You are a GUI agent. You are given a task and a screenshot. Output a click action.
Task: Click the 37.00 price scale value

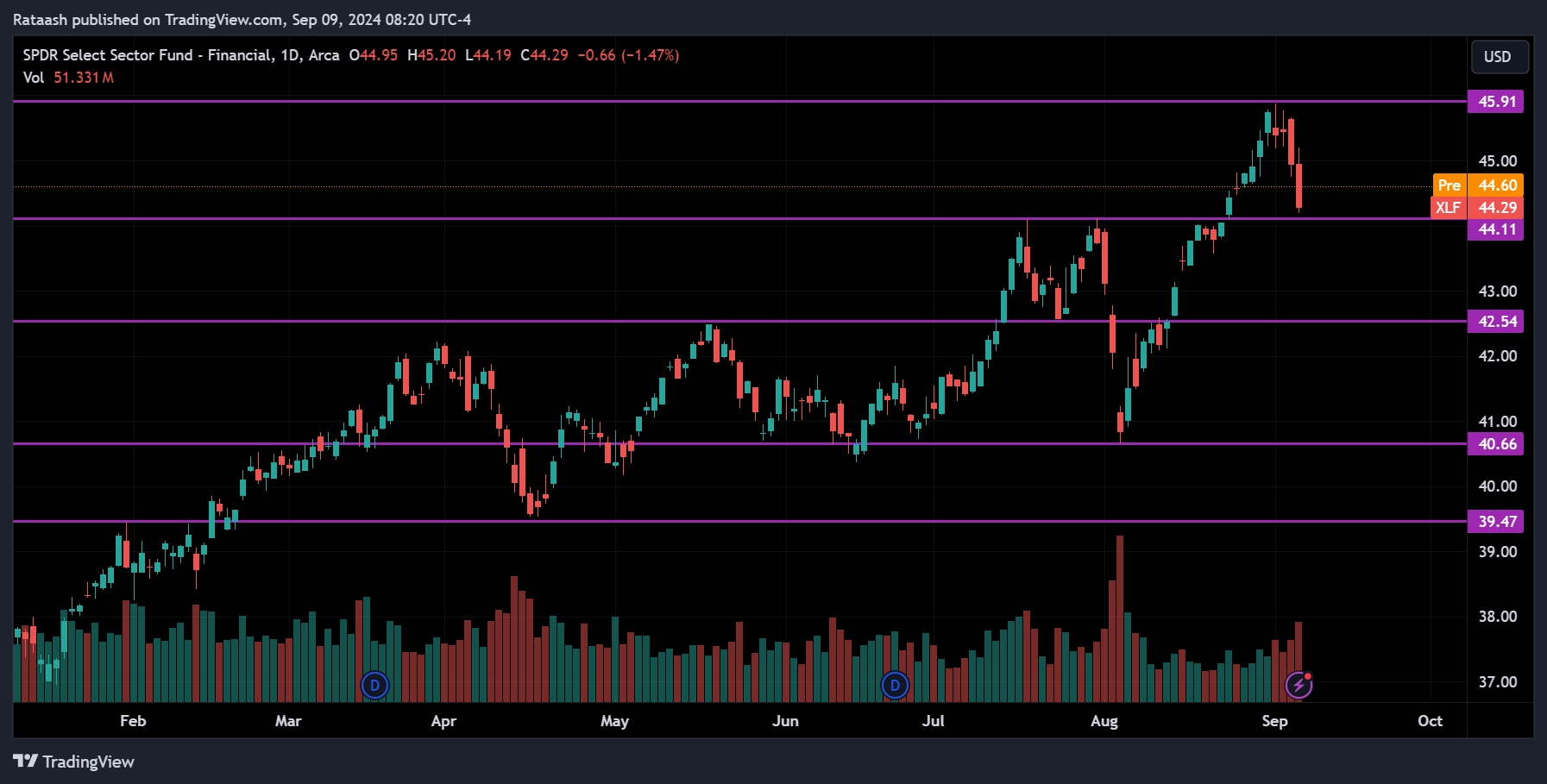[x=1498, y=682]
